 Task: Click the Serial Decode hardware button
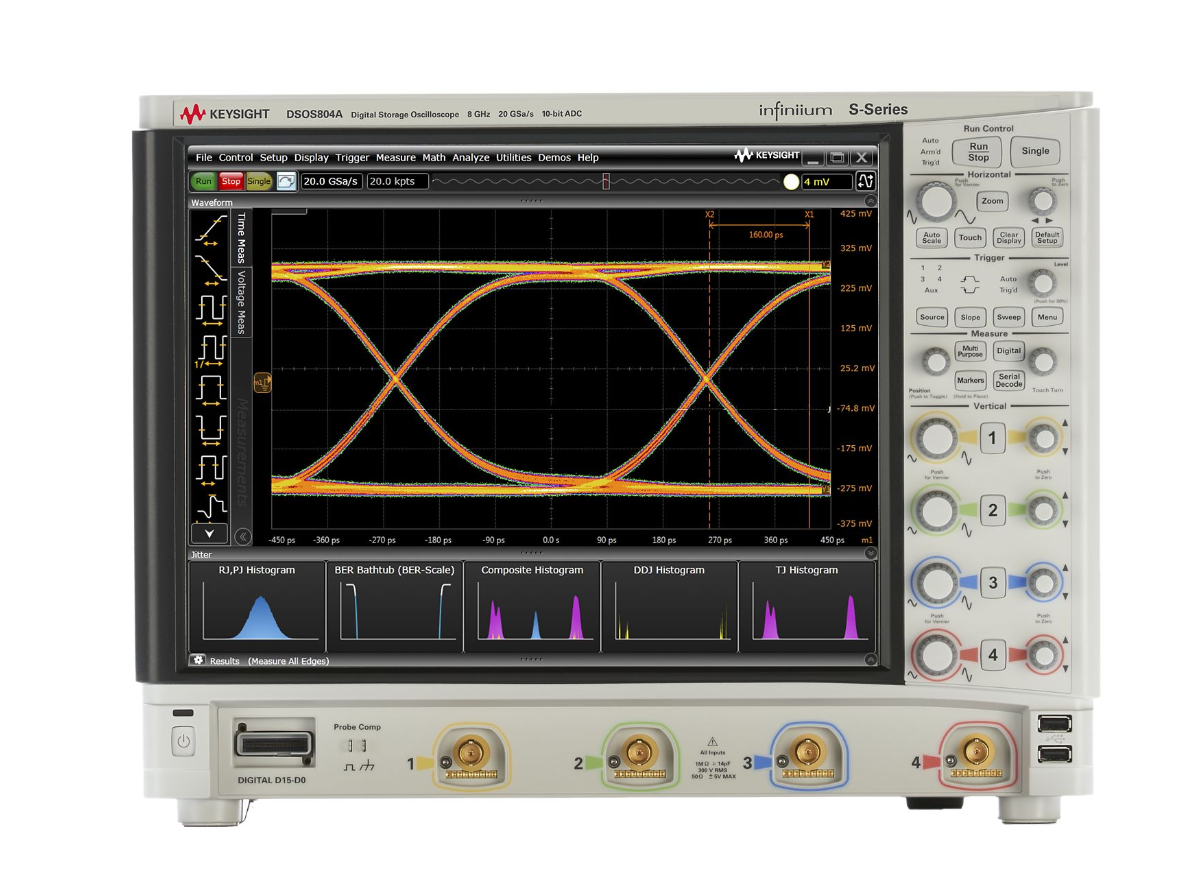pyautogui.click(x=1009, y=381)
